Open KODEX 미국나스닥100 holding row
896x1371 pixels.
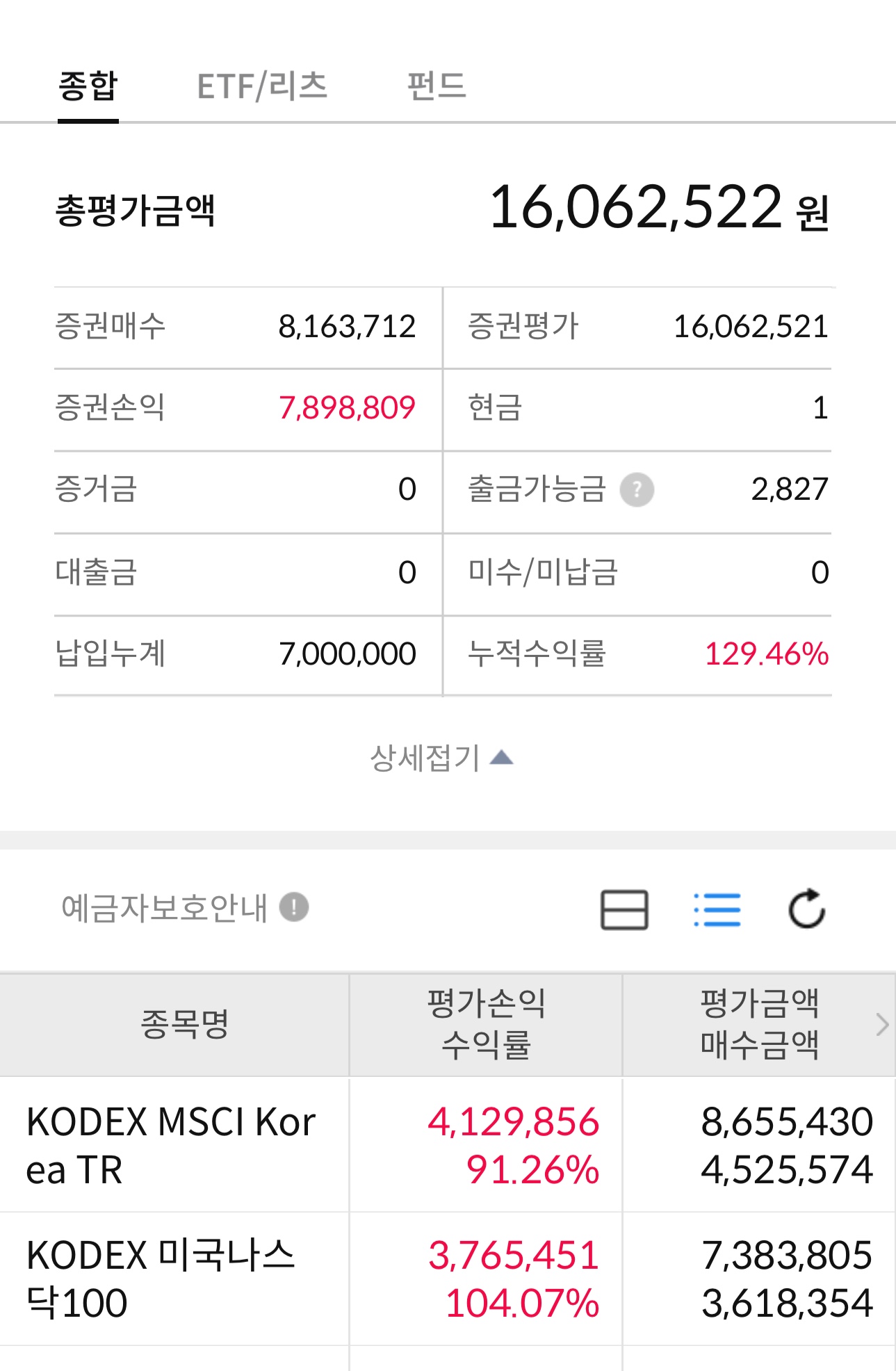tap(161, 1279)
